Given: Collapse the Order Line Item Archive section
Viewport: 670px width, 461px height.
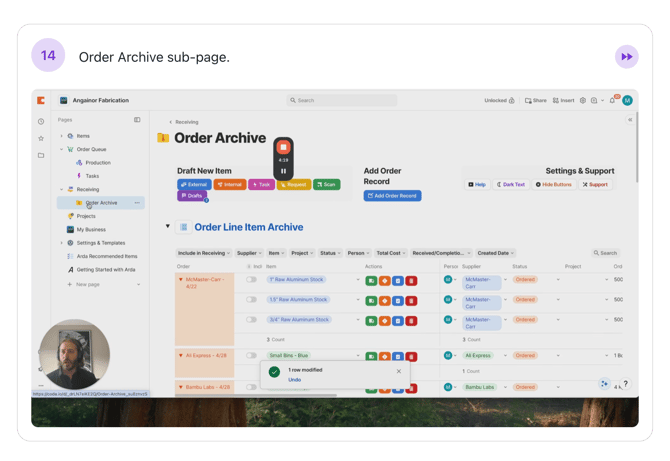Looking at the screenshot, I should point(168,227).
